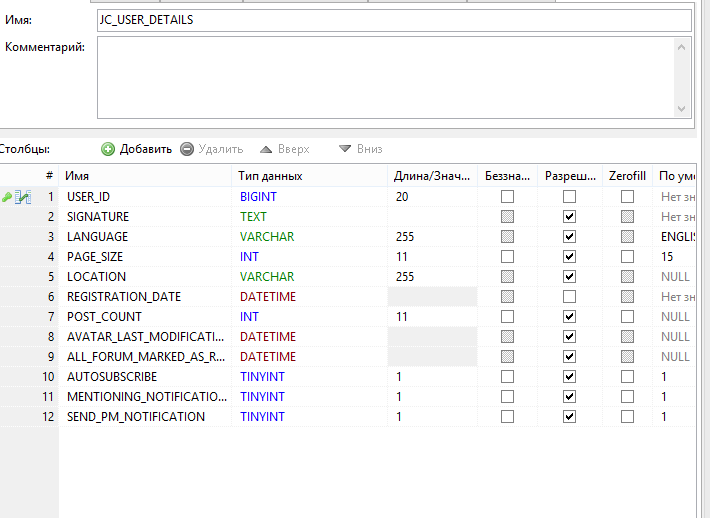Screen dimensions: 710x518
Task: Click the green Add column plus icon
Action: (x=108, y=149)
